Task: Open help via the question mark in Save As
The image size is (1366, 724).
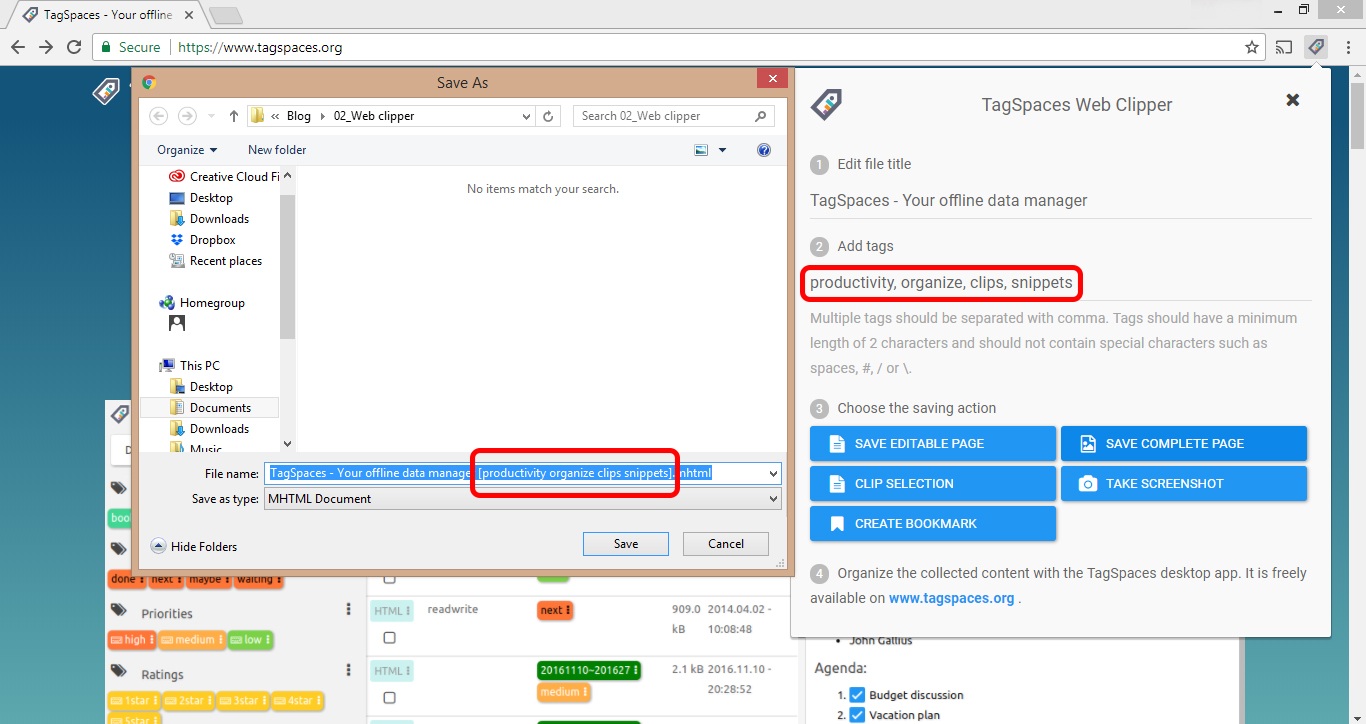Action: 763,150
